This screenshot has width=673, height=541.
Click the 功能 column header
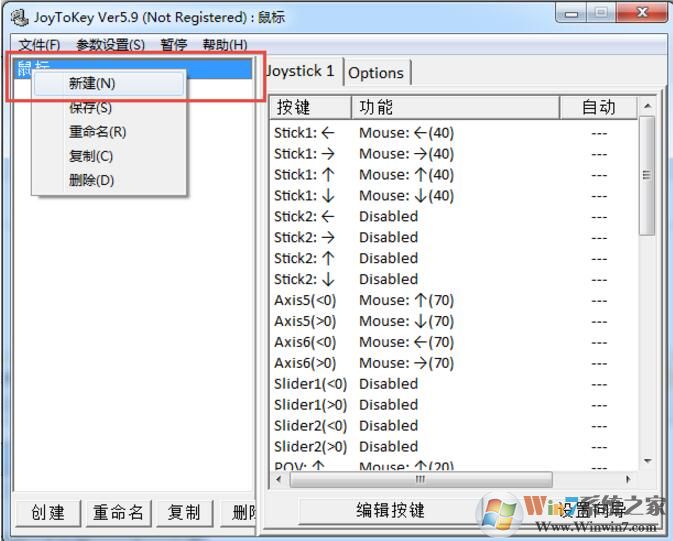(x=455, y=107)
